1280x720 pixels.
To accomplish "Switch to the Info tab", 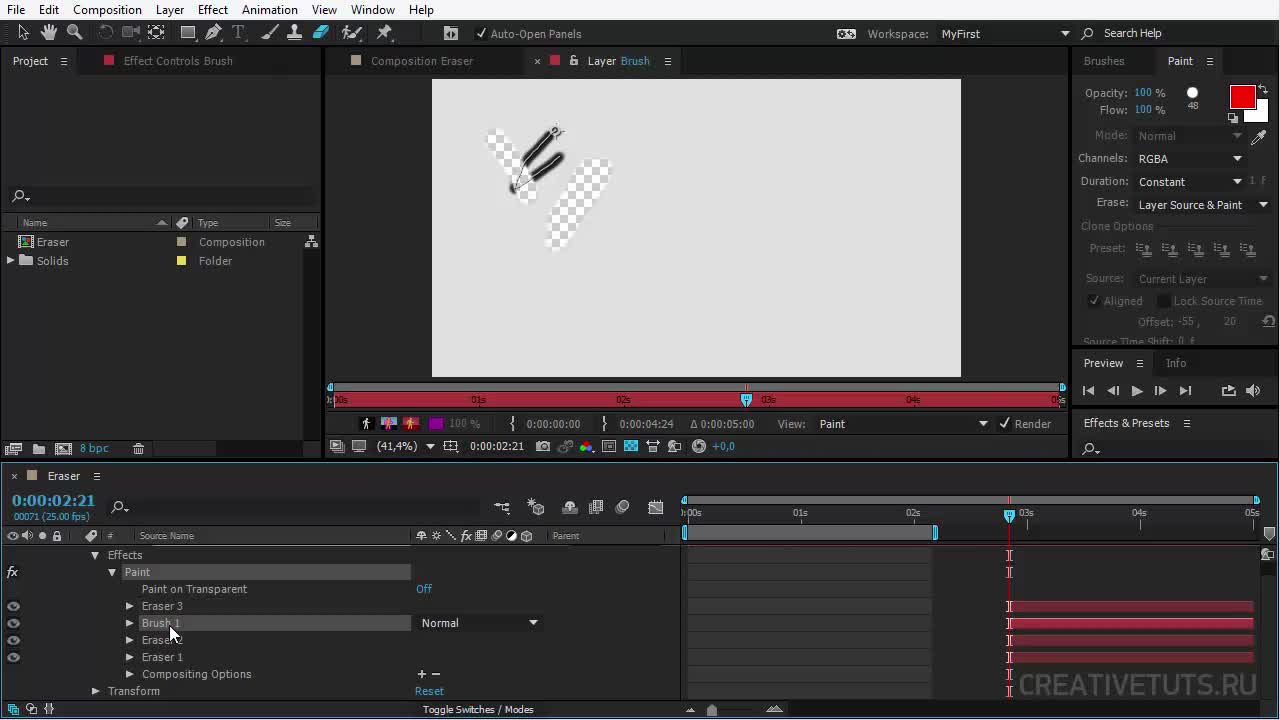I will point(1176,363).
